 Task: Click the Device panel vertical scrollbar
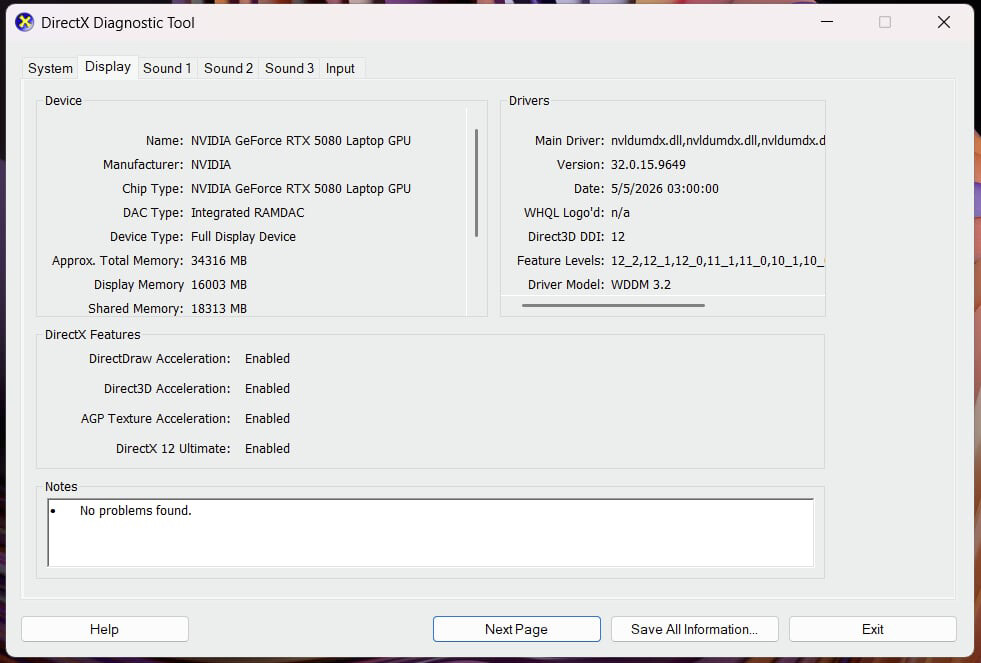coord(477,183)
